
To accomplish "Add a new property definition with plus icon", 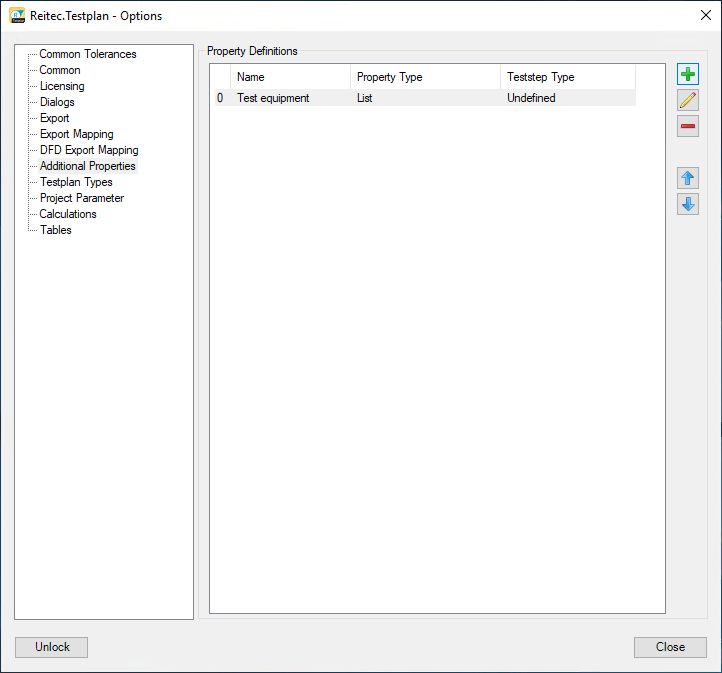I will 688,75.
